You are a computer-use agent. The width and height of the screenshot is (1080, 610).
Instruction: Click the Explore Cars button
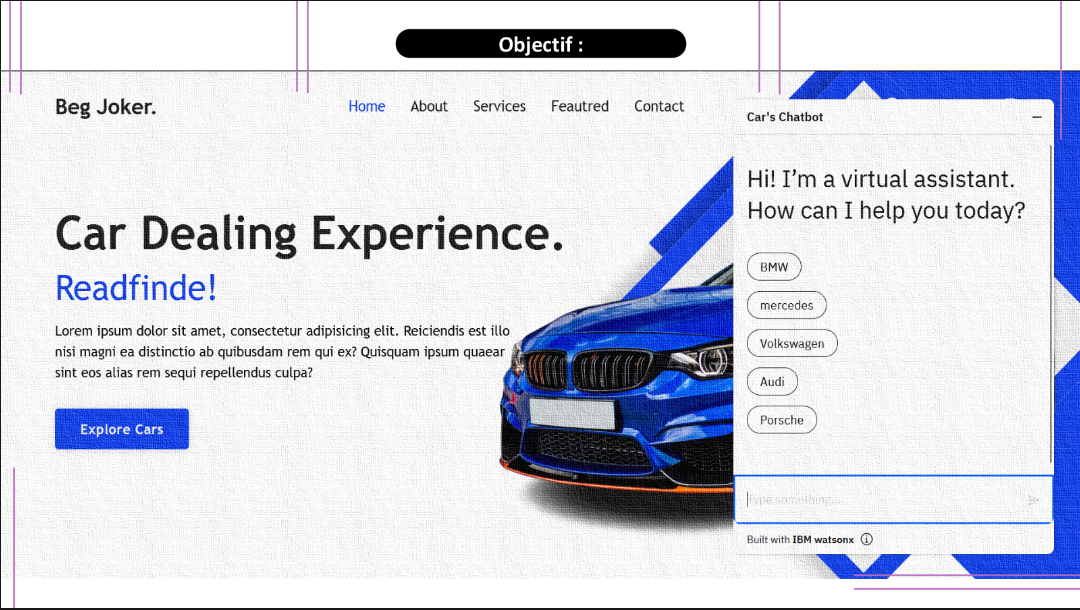[122, 429]
